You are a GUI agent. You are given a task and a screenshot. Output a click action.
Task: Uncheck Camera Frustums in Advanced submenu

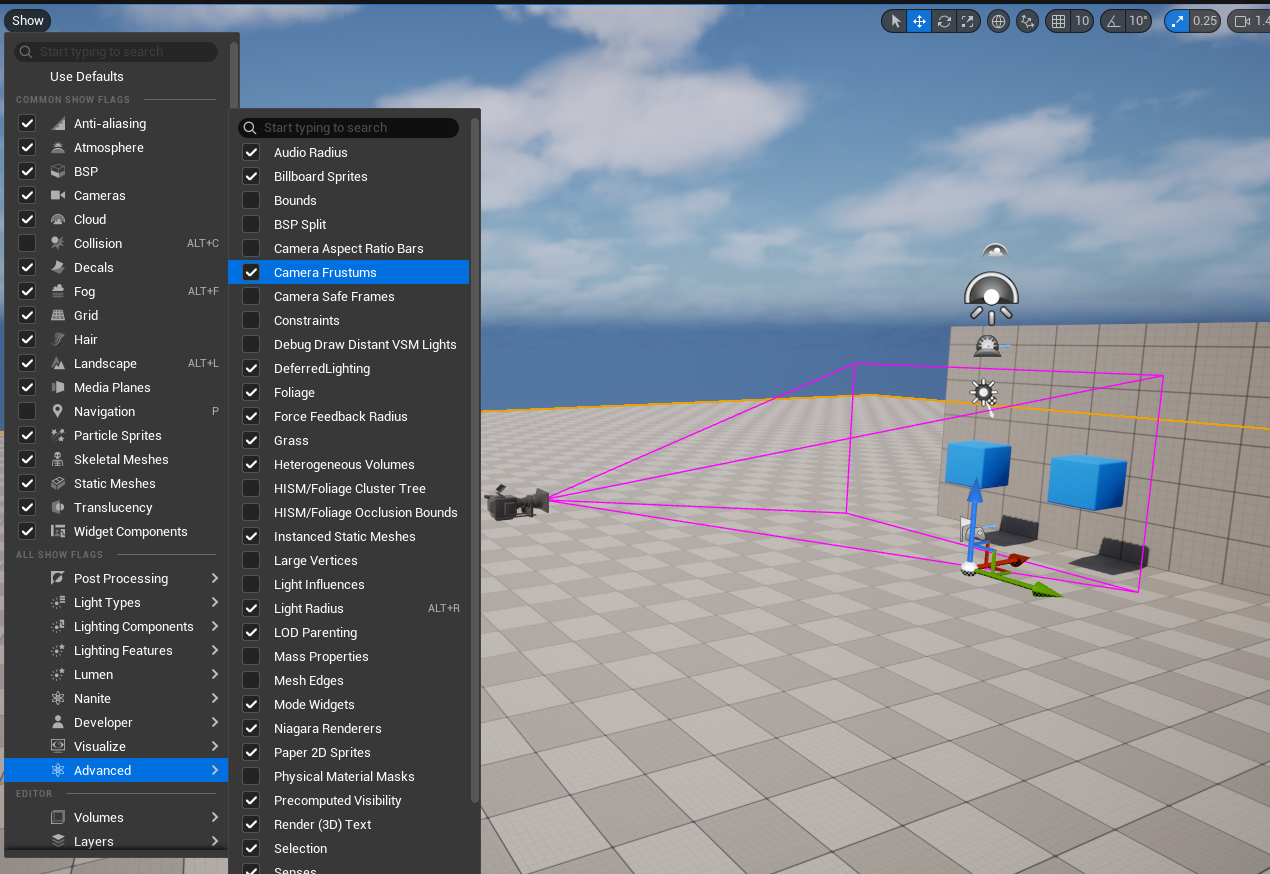click(251, 272)
